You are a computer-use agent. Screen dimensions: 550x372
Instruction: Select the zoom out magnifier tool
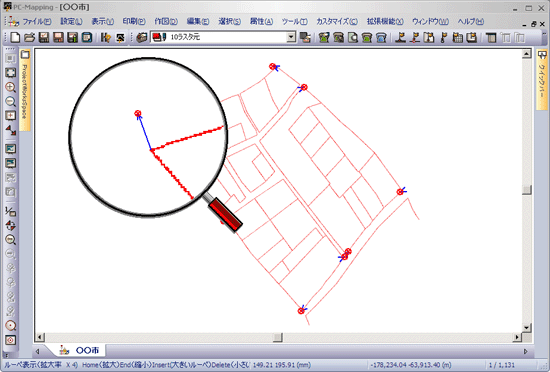pyautogui.click(x=11, y=101)
